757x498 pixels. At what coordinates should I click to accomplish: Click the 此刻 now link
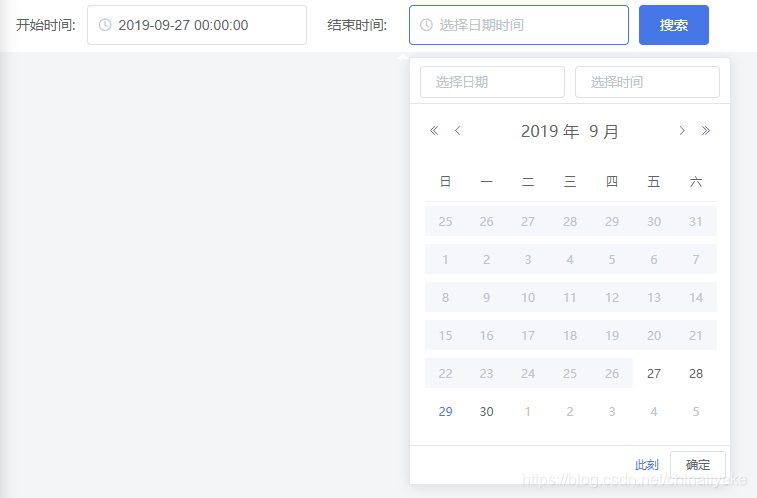(646, 465)
